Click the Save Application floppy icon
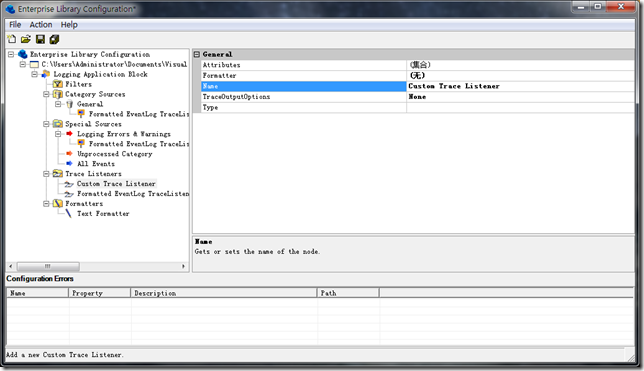 (40, 39)
